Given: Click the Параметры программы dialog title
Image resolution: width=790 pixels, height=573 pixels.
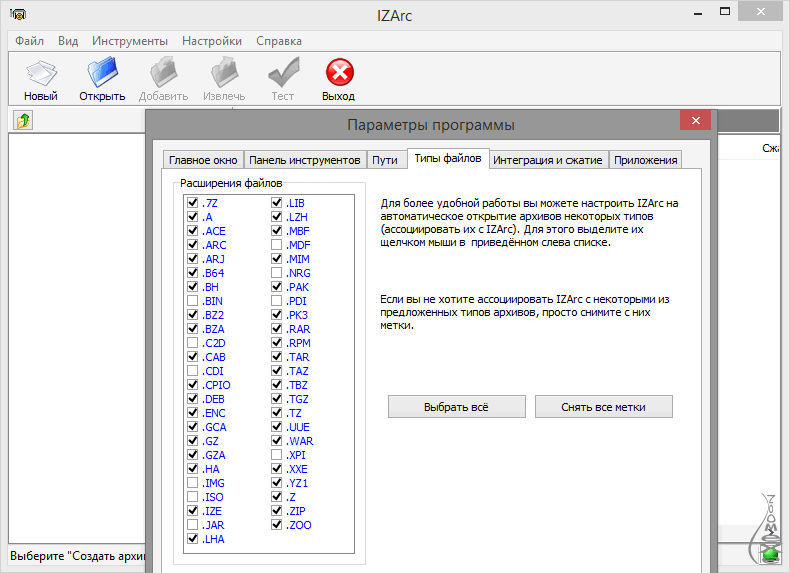Looking at the screenshot, I should click(431, 125).
